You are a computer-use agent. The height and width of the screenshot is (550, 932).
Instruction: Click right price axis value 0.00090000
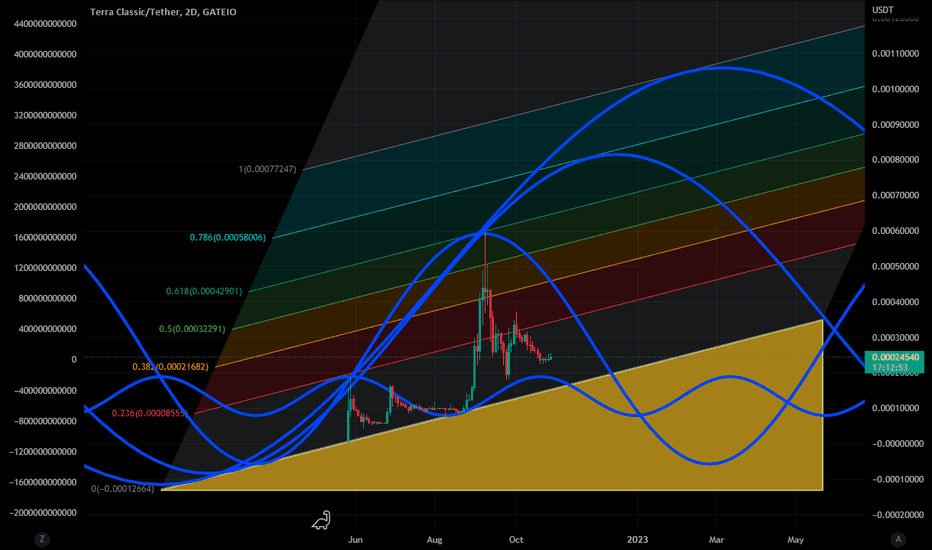coord(895,125)
